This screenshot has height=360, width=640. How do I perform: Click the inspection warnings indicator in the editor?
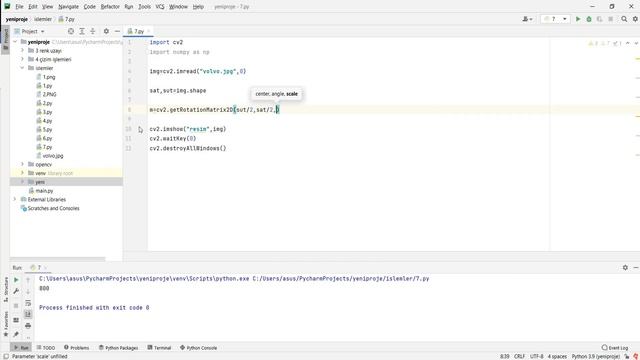(x=605, y=43)
